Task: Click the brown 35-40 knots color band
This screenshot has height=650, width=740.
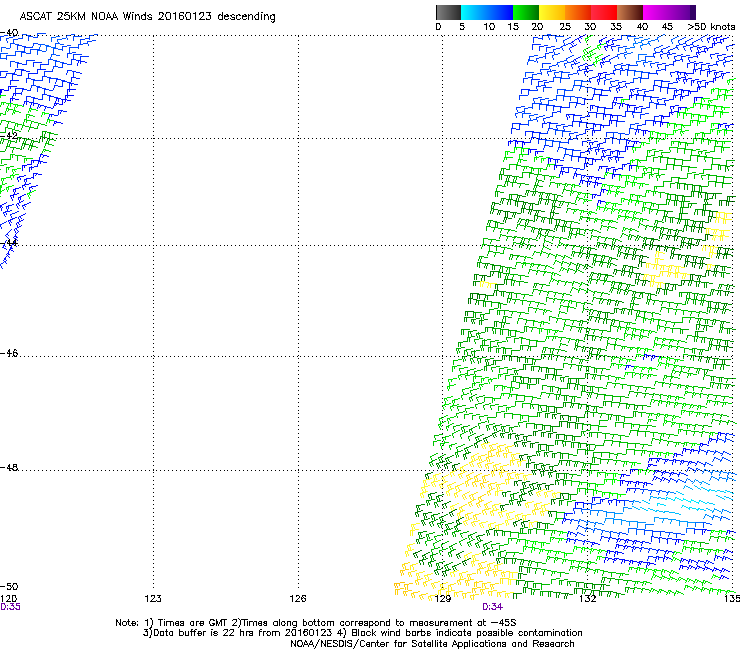Action: coord(630,12)
